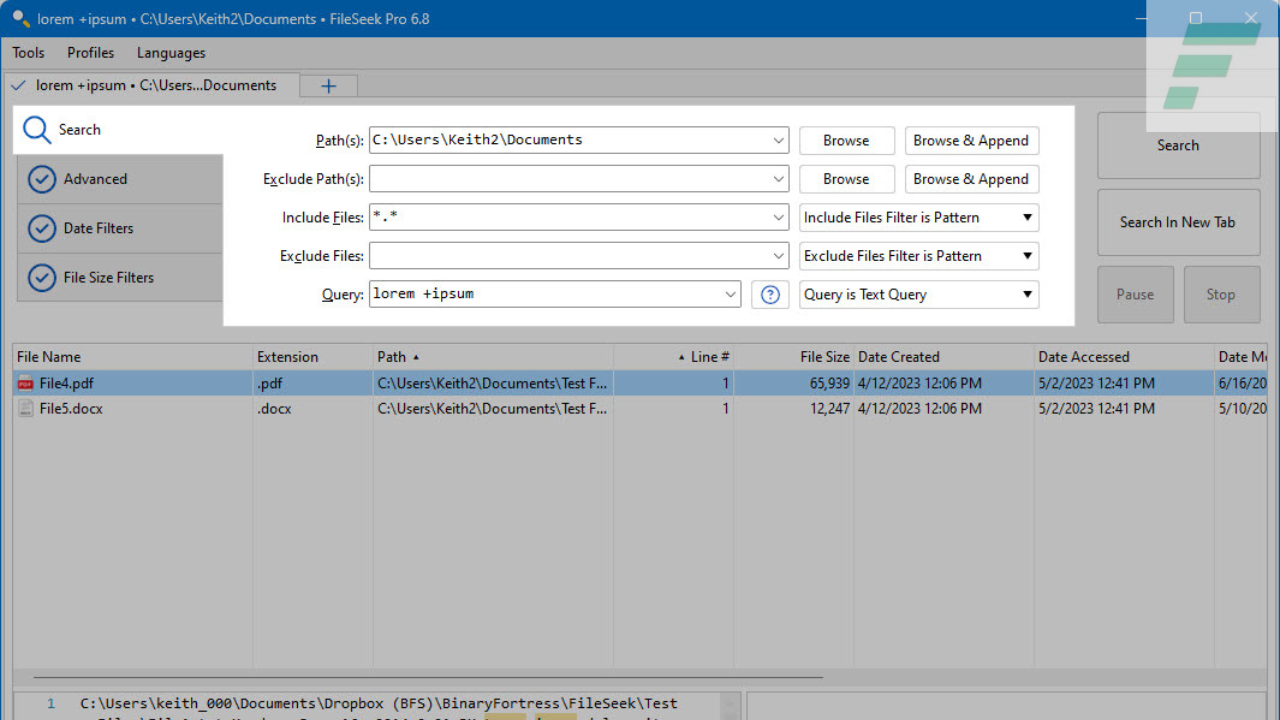Add a new search tab with plus
The height and width of the screenshot is (720, 1280).
328,86
